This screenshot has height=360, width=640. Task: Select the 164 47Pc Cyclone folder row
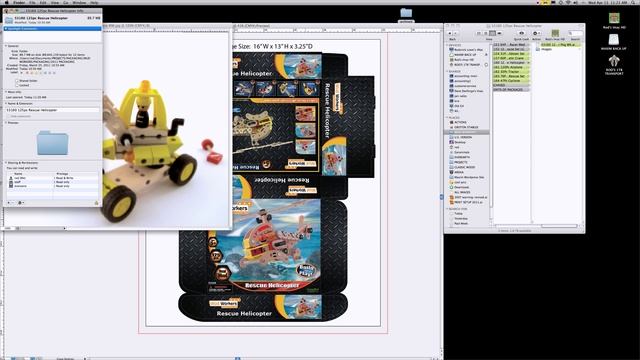511,81
